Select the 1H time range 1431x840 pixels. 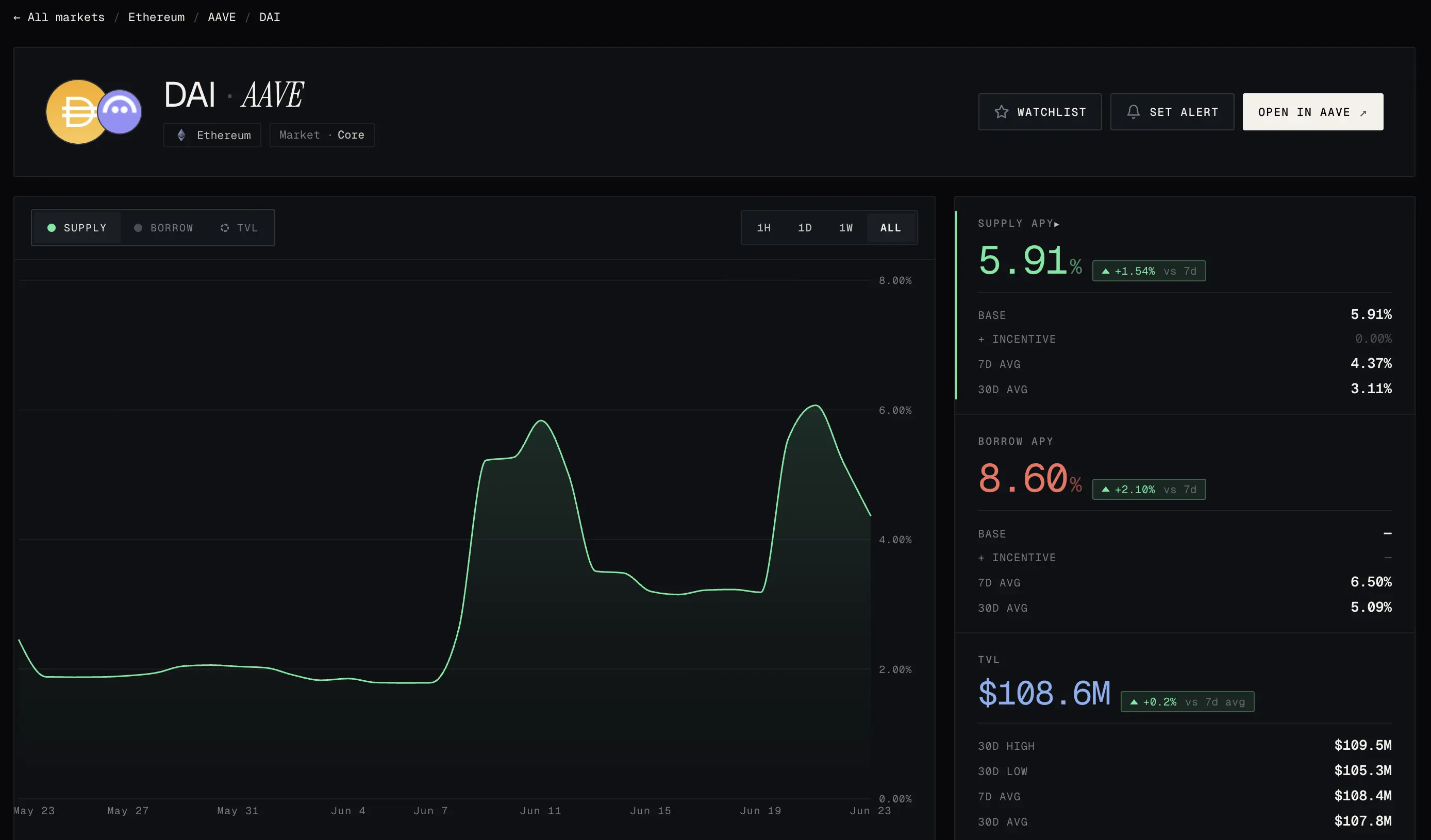764,228
